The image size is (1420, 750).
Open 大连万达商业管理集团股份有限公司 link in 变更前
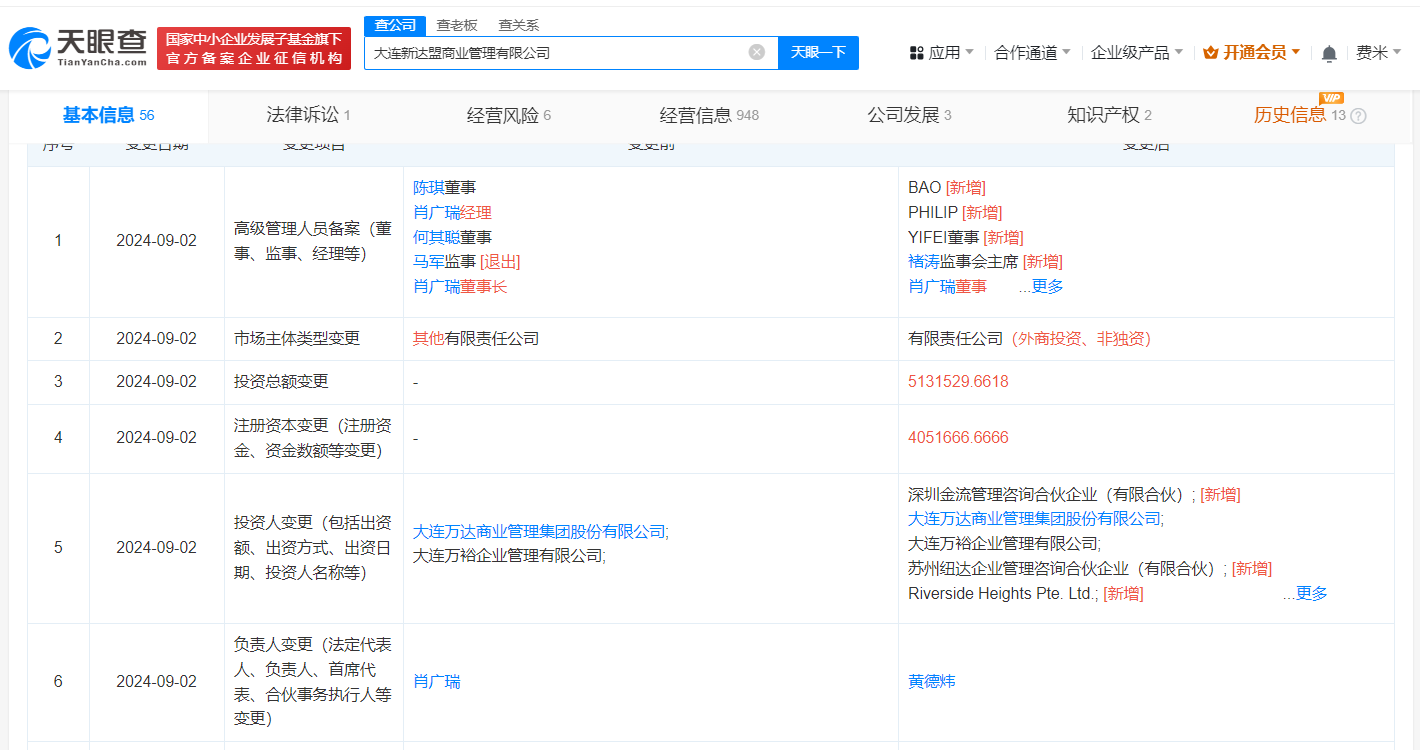coord(538,532)
